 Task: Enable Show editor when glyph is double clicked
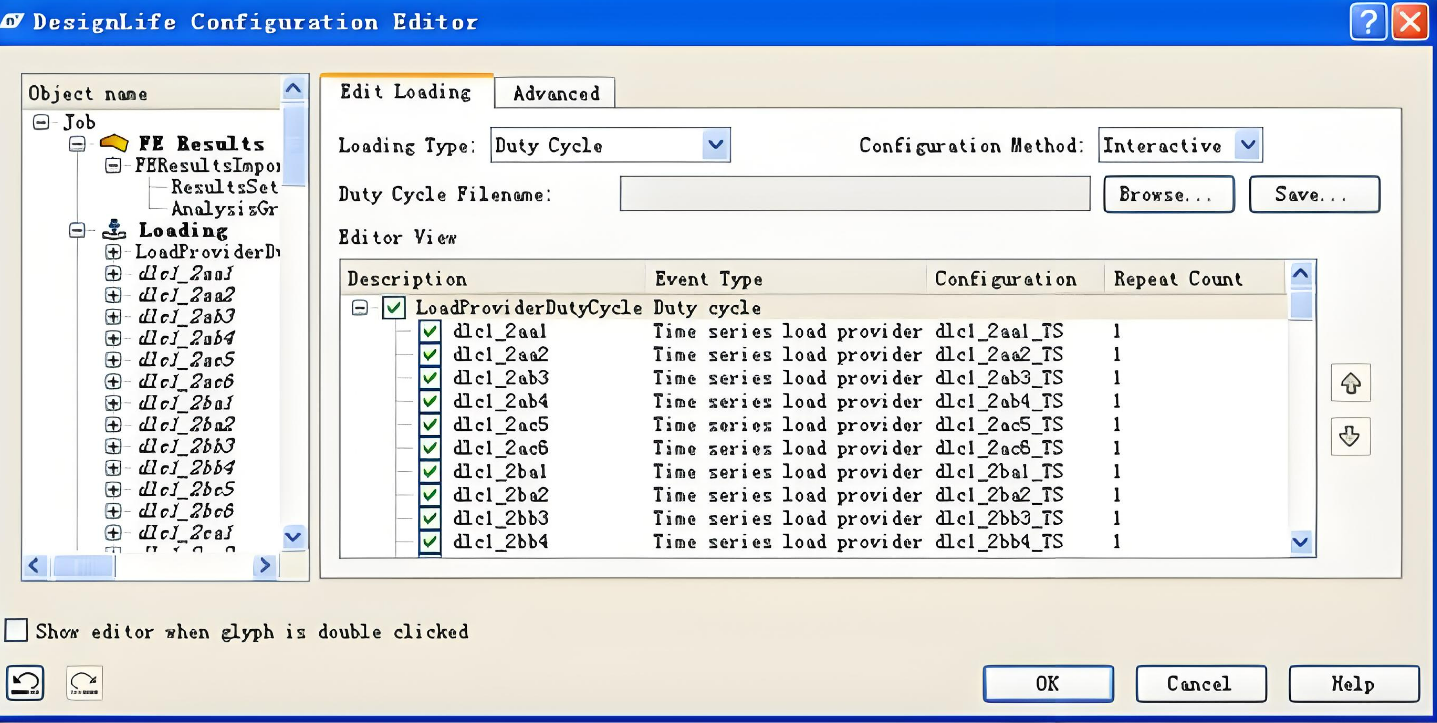(17, 631)
